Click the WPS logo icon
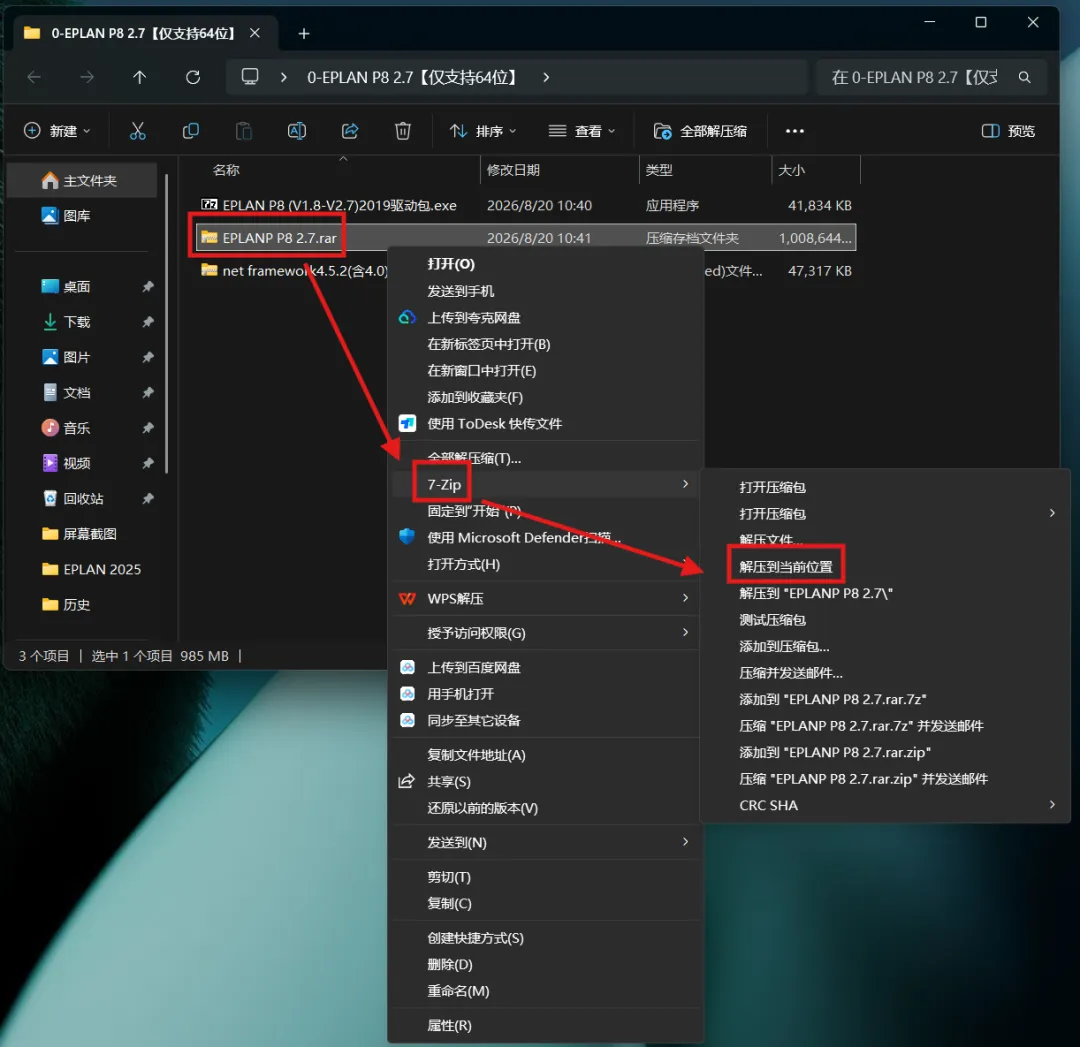 407,599
